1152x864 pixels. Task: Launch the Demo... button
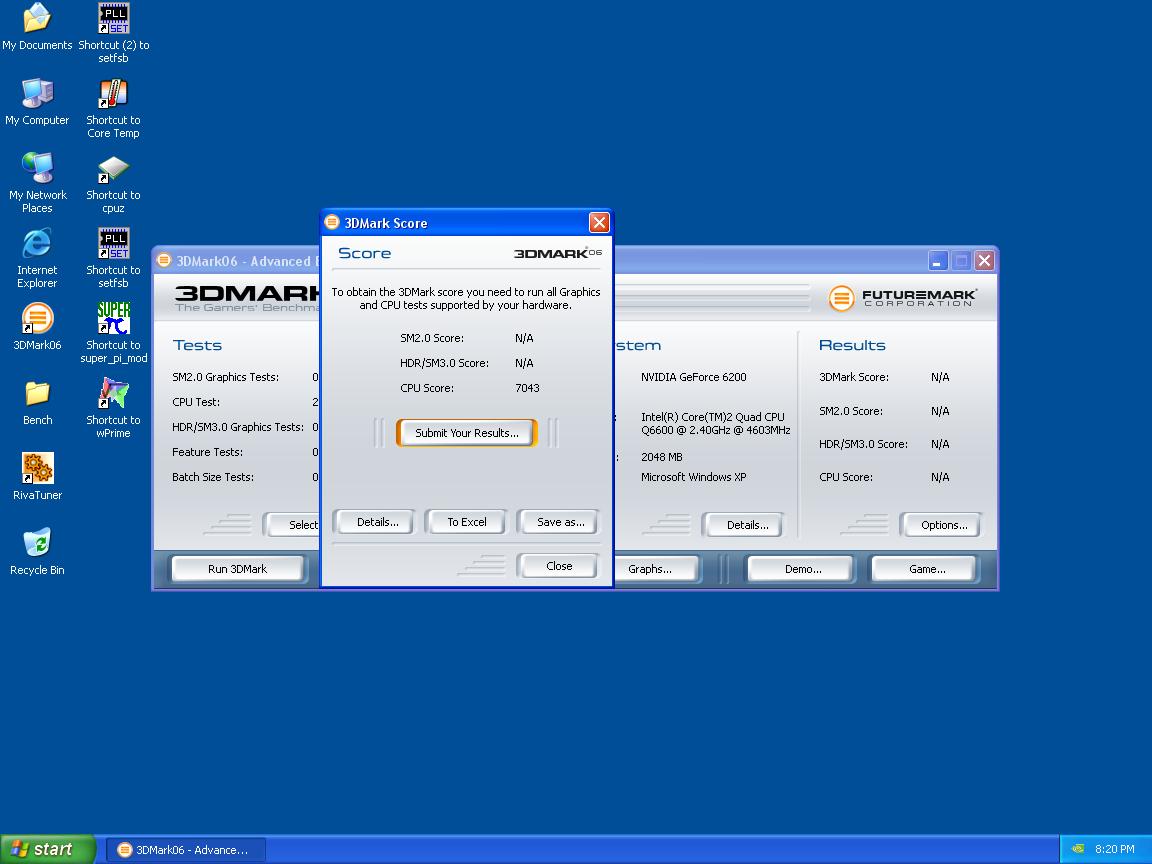(803, 569)
